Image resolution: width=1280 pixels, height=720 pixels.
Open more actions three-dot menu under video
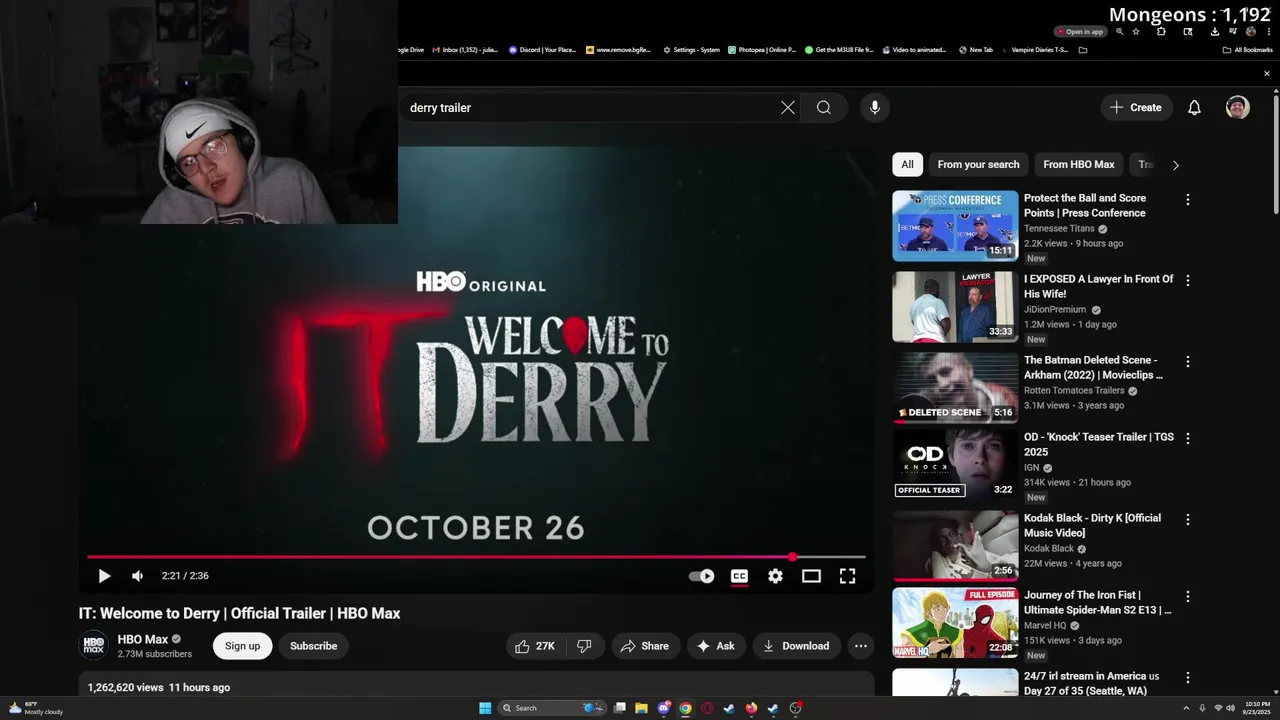coord(860,646)
